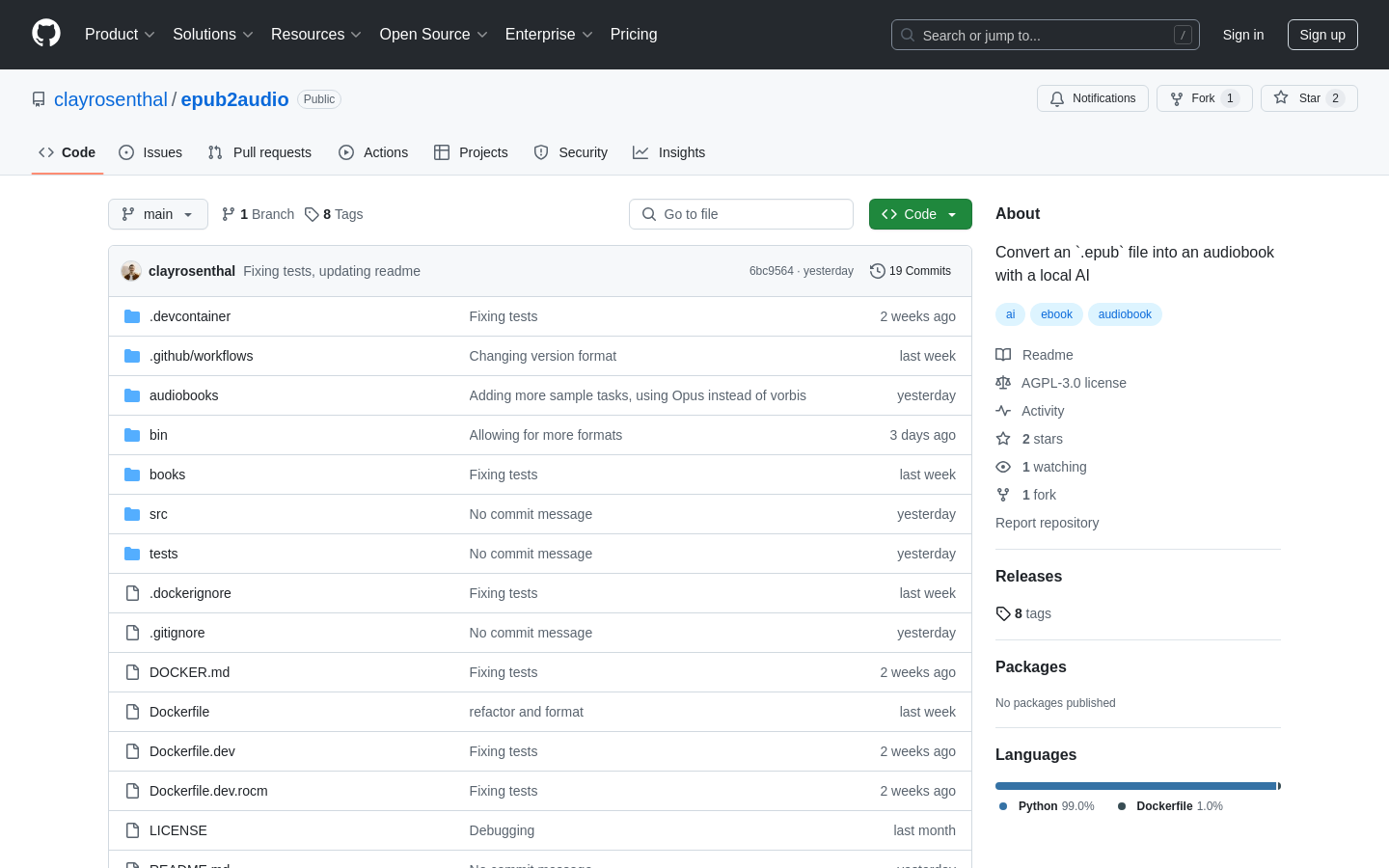Click Report repository

coord(1047,523)
